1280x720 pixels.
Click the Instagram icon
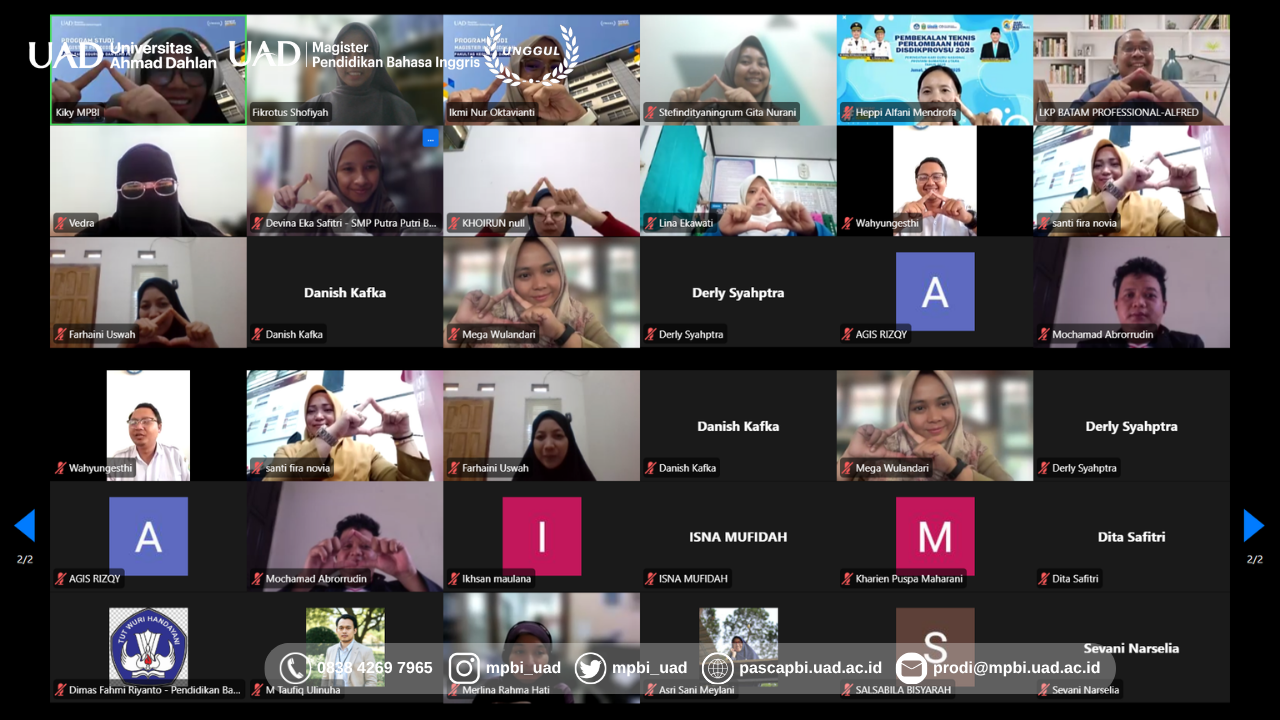point(464,668)
